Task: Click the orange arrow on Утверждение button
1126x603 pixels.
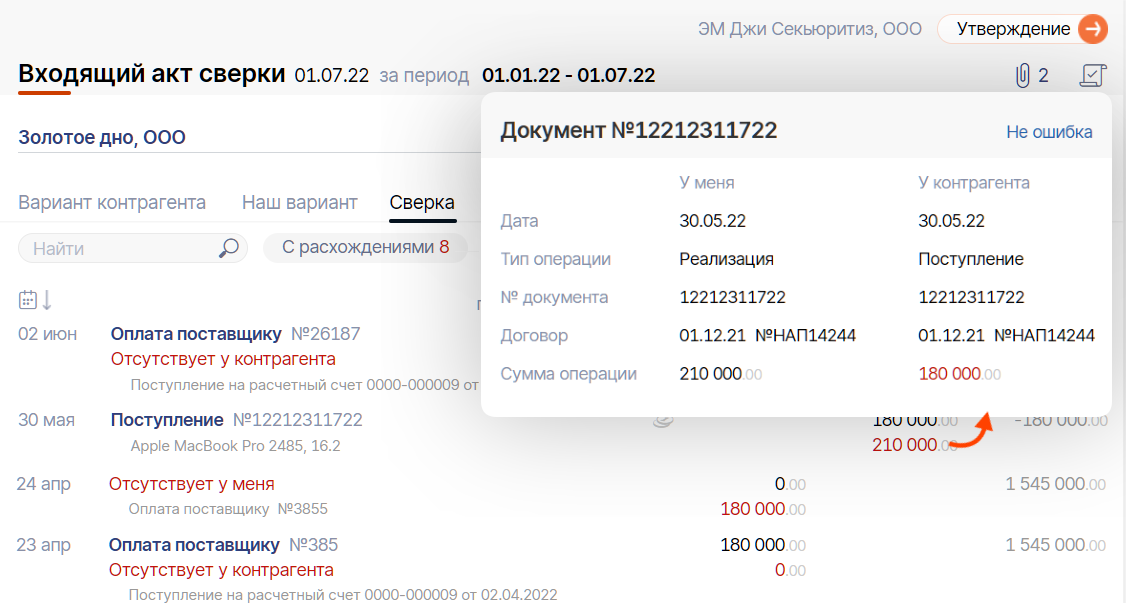Action: click(x=1093, y=29)
